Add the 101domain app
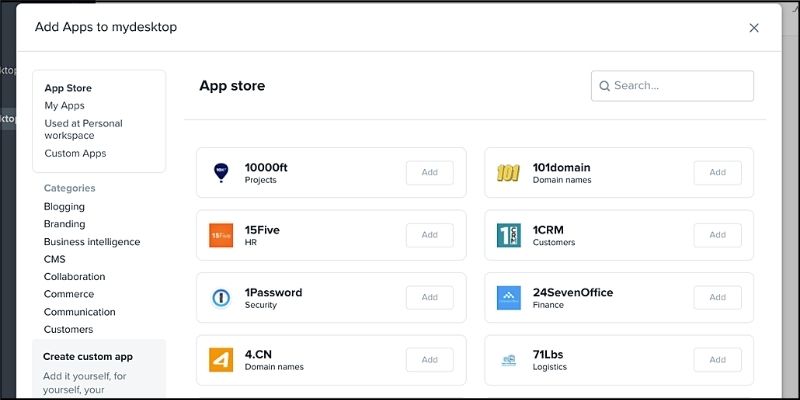The width and height of the screenshot is (800, 400). pos(717,172)
